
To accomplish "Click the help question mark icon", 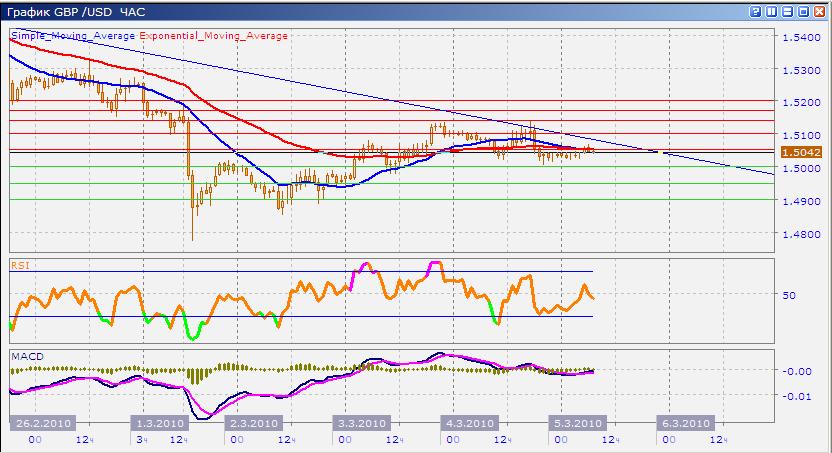I will click(x=755, y=11).
